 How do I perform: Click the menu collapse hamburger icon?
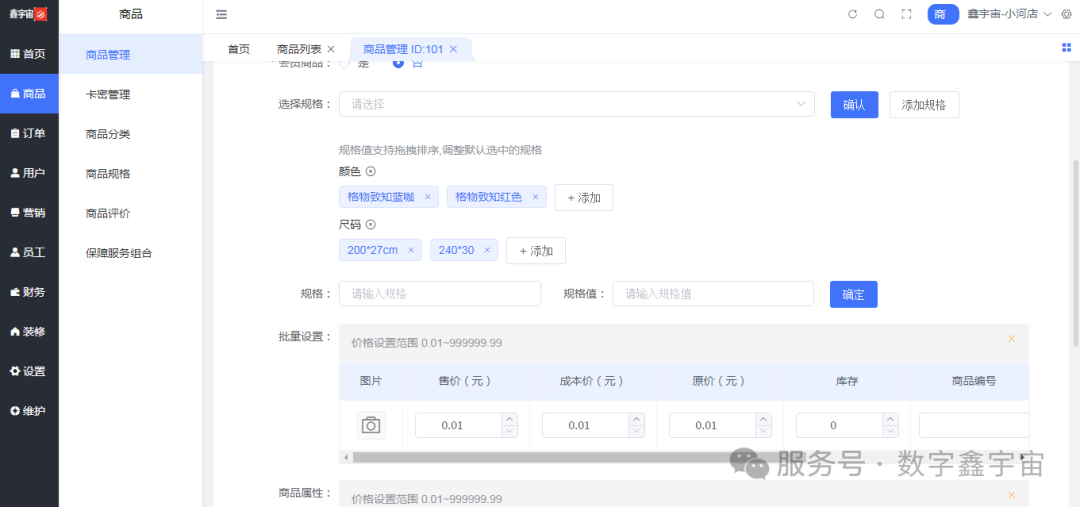click(x=221, y=14)
